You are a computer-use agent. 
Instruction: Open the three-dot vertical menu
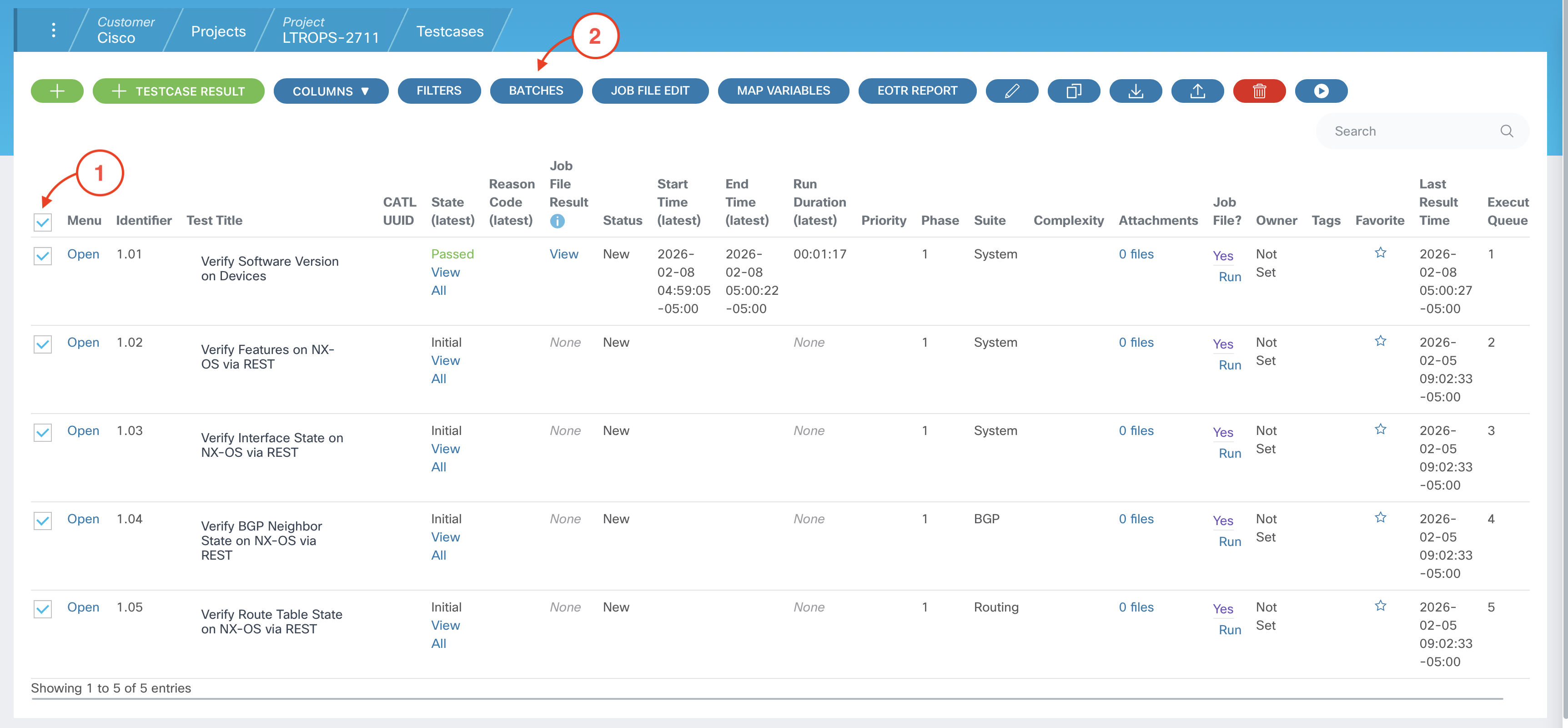click(54, 30)
